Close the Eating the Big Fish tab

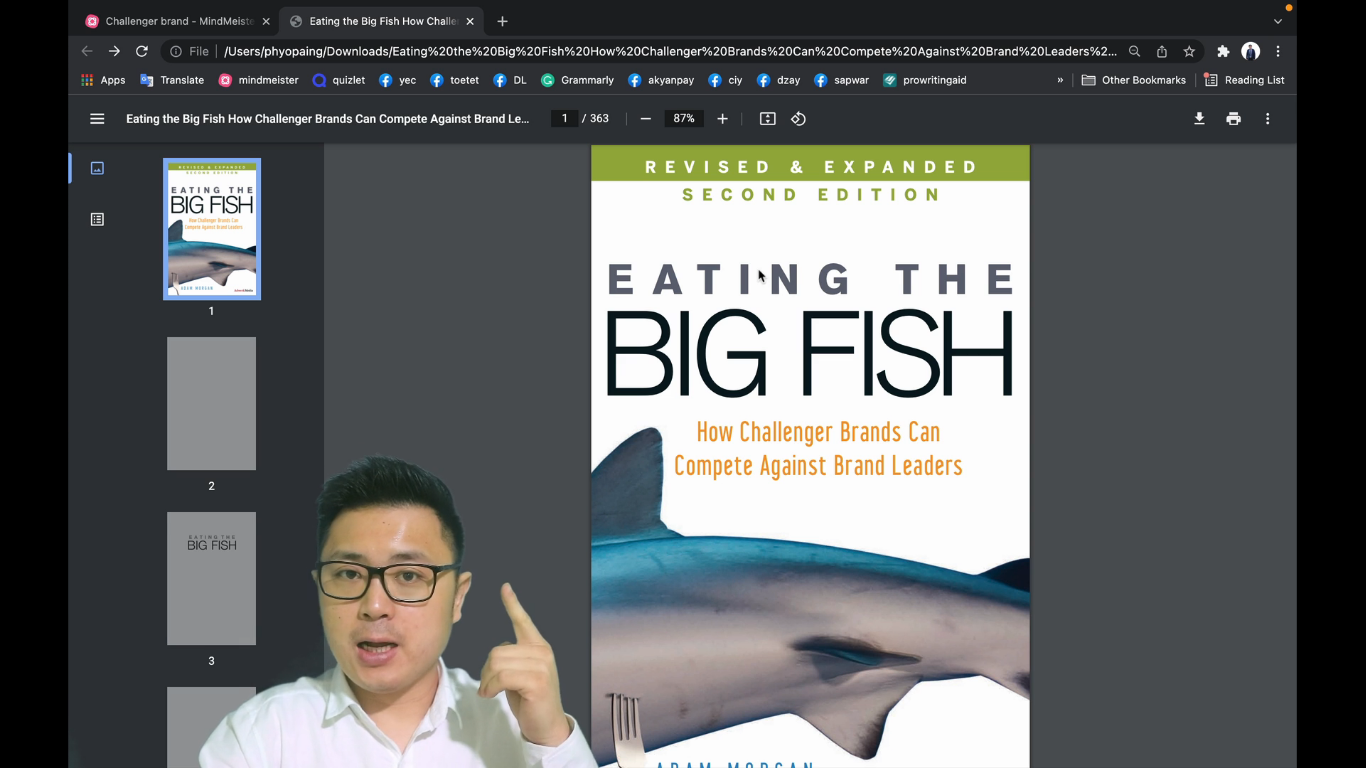tap(470, 21)
